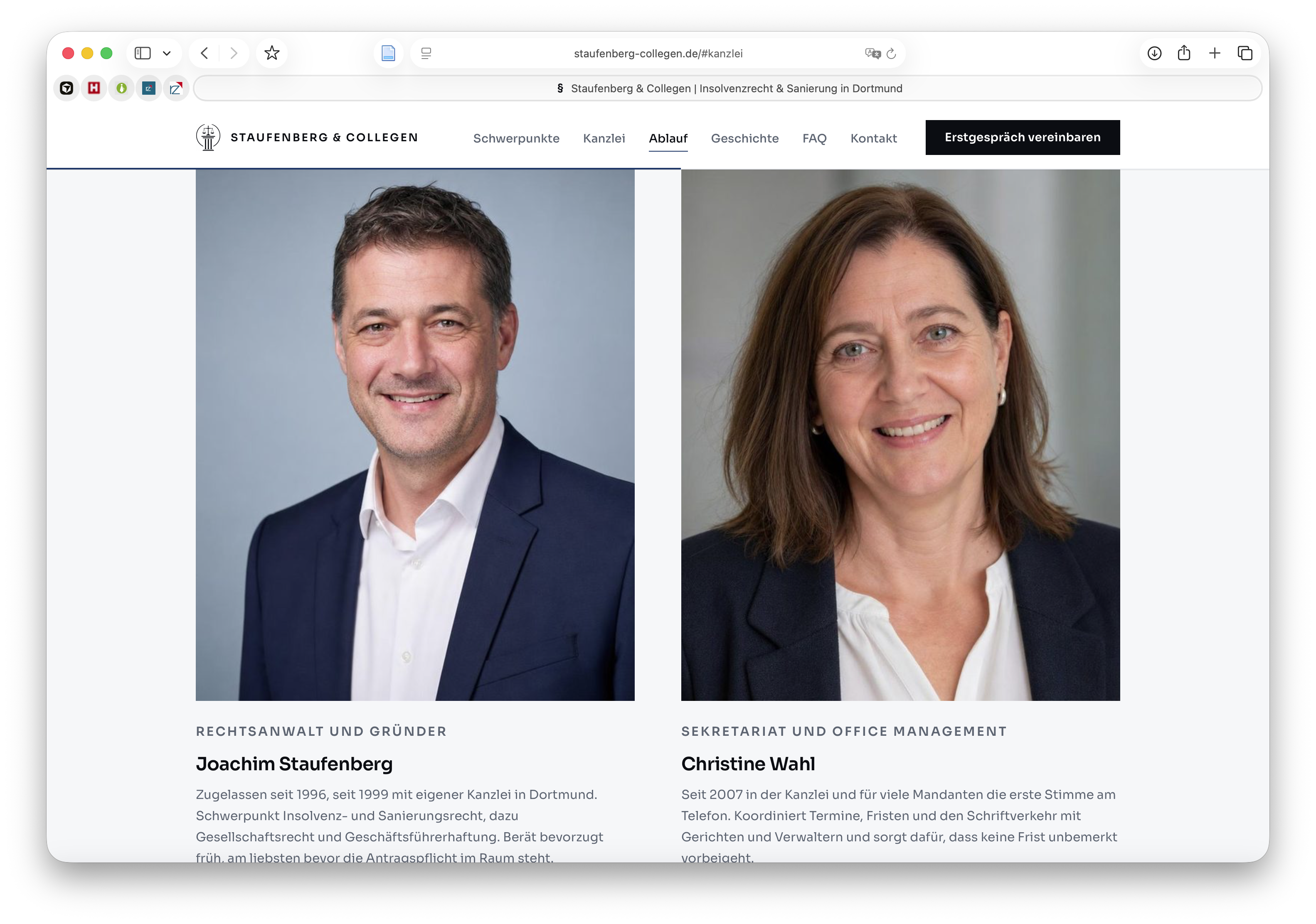Open the pinned tab with green tie icon
This screenshot has width=1316, height=924.
coord(121,88)
